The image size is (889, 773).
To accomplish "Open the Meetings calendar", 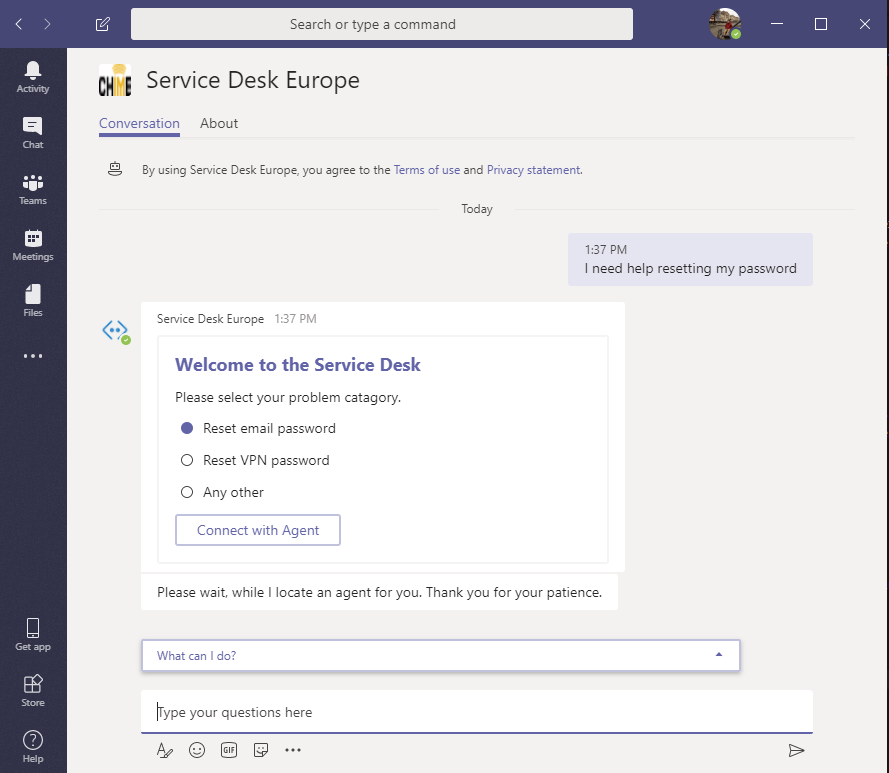I will tap(33, 245).
